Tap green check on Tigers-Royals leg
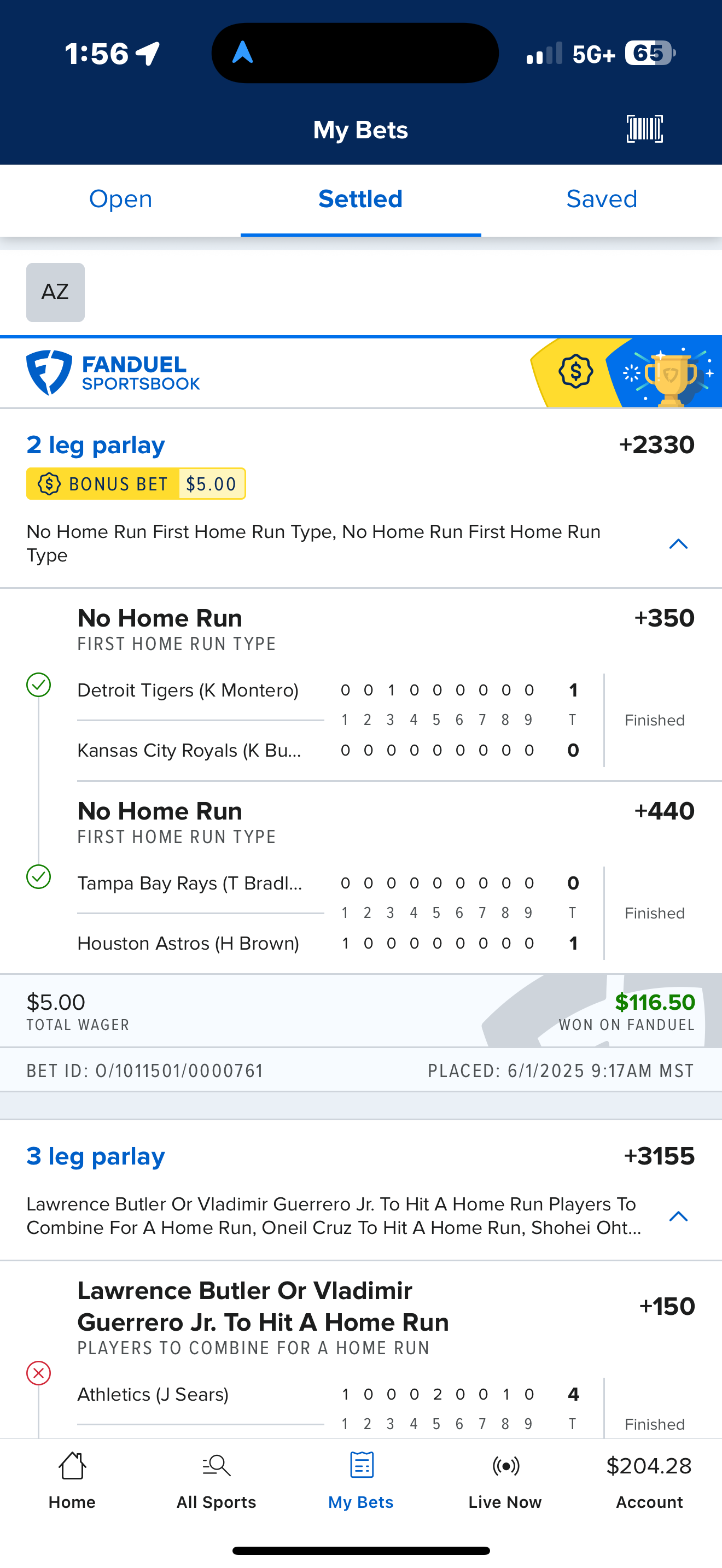The width and height of the screenshot is (722, 1568). click(38, 685)
